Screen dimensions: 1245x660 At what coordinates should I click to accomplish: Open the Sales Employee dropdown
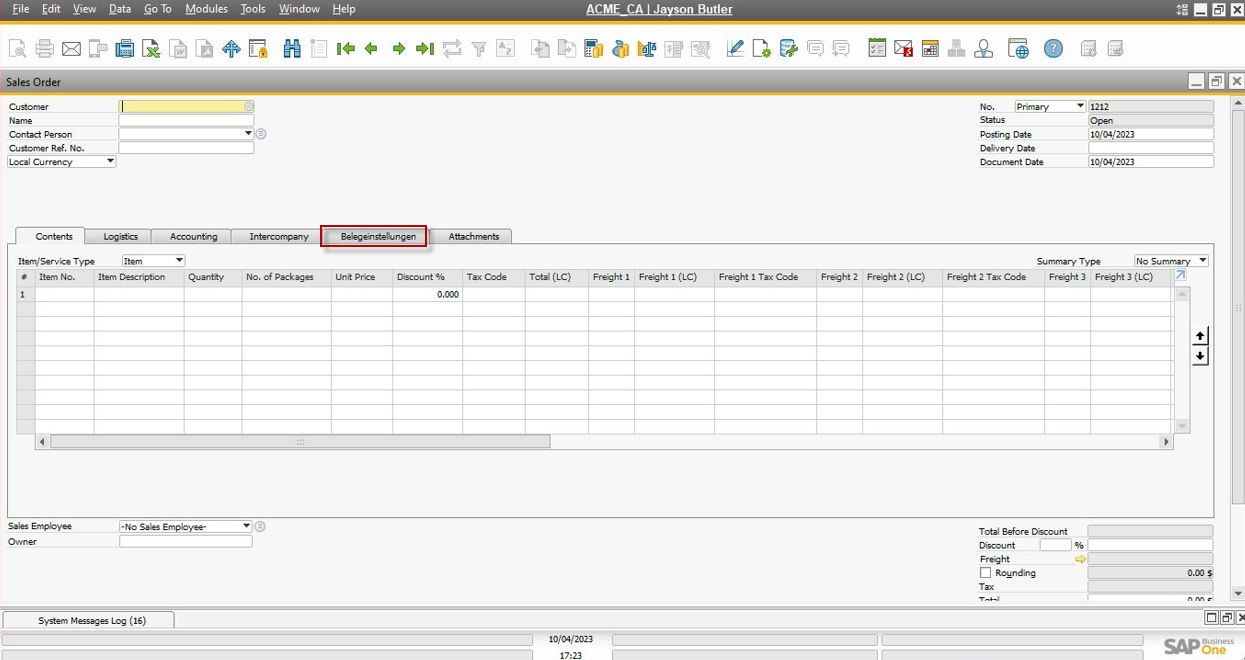click(246, 527)
